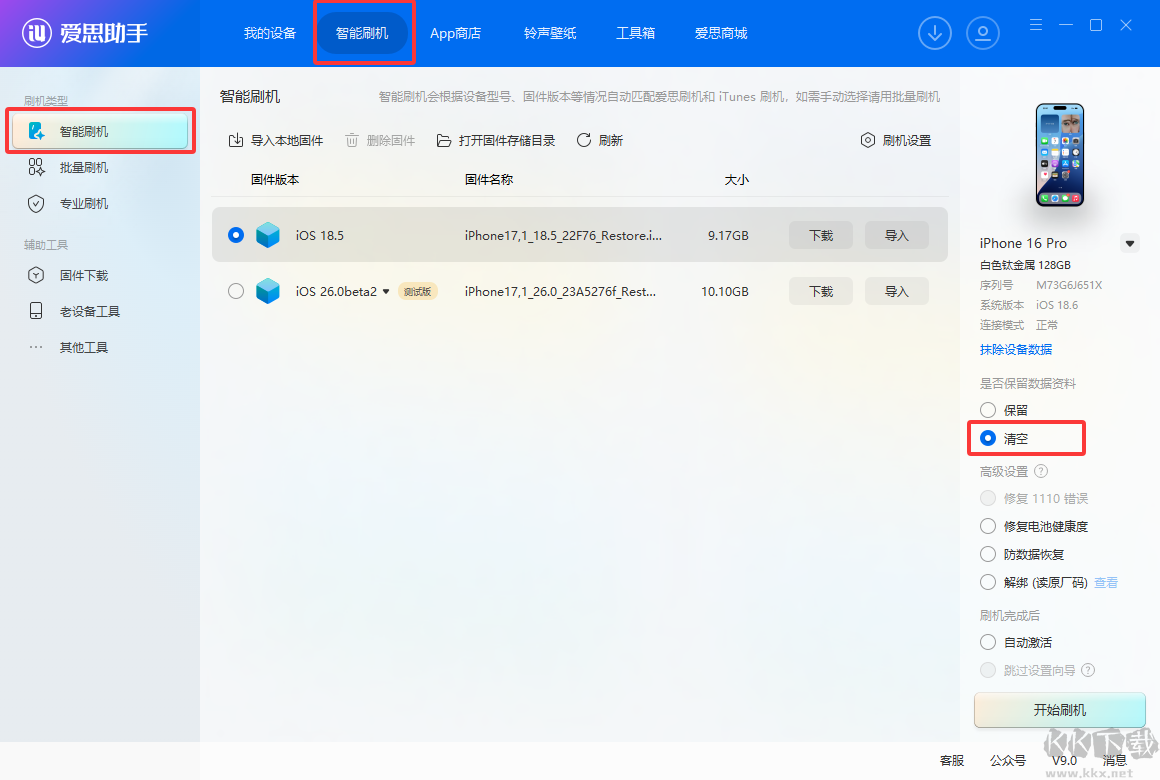
Task: Click the 抹除设备数据 link
Action: point(1016,349)
